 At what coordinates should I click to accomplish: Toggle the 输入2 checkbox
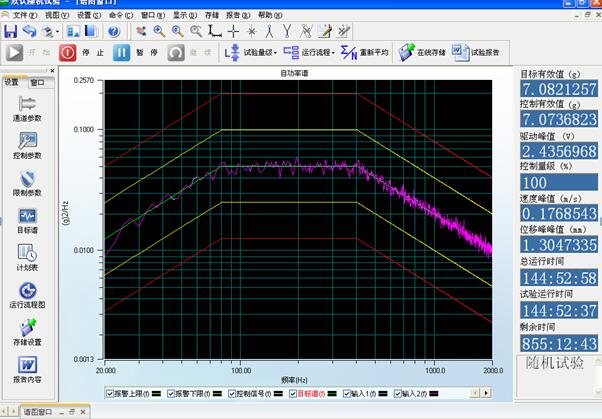[398, 394]
